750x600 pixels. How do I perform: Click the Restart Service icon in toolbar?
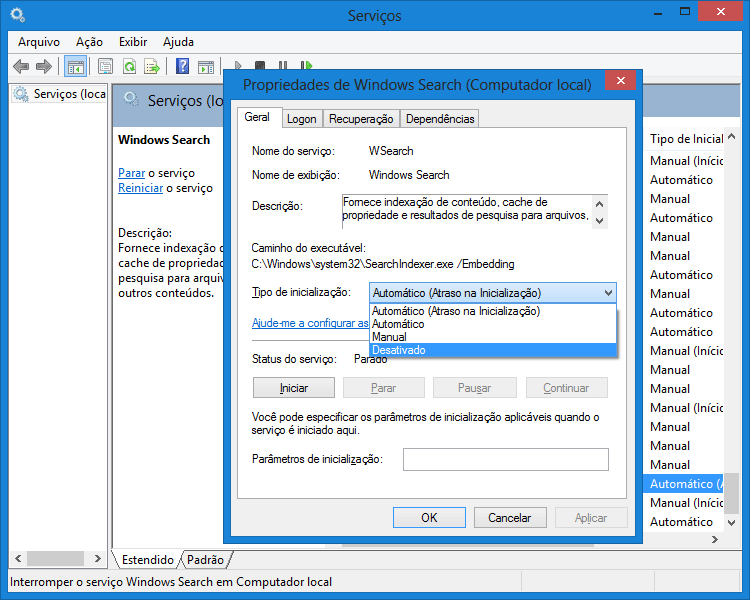coord(306,66)
